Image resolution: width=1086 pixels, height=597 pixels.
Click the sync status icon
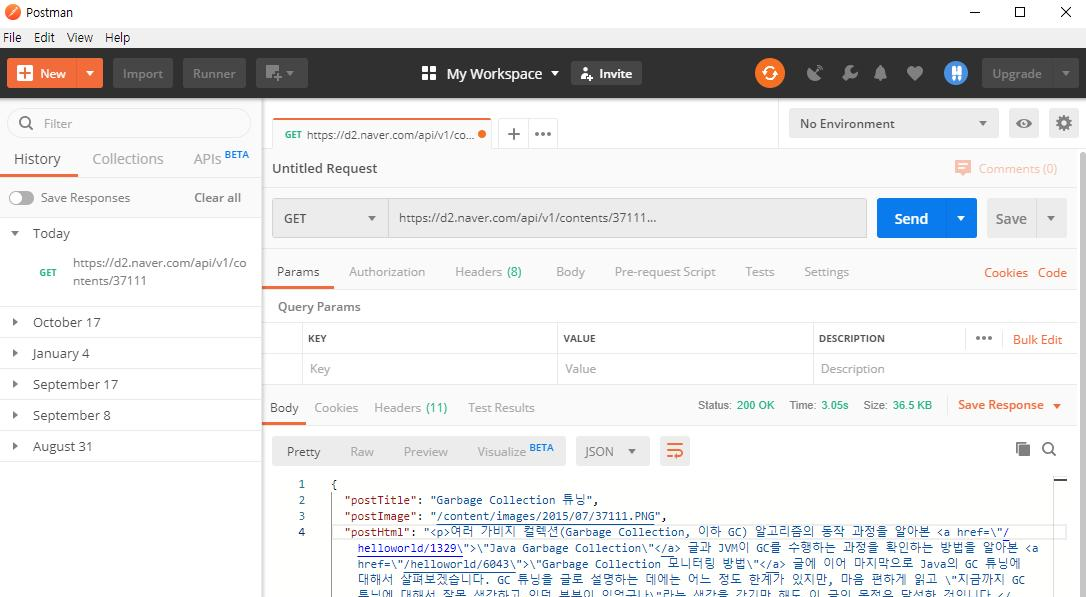[769, 73]
